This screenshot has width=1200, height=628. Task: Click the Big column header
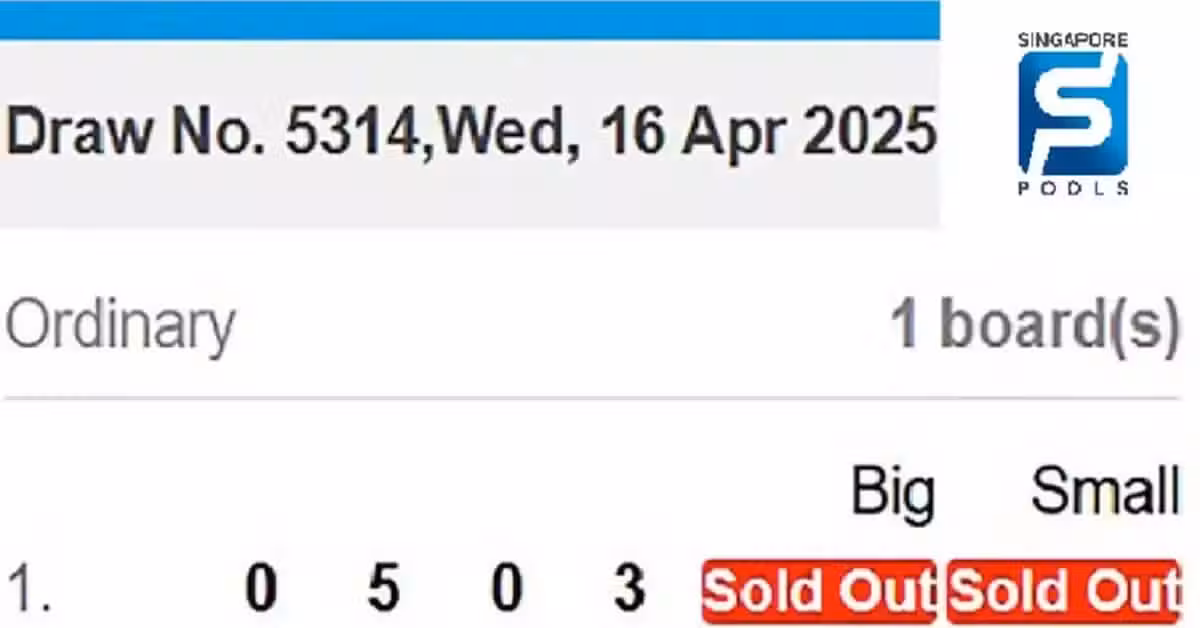[x=893, y=492]
